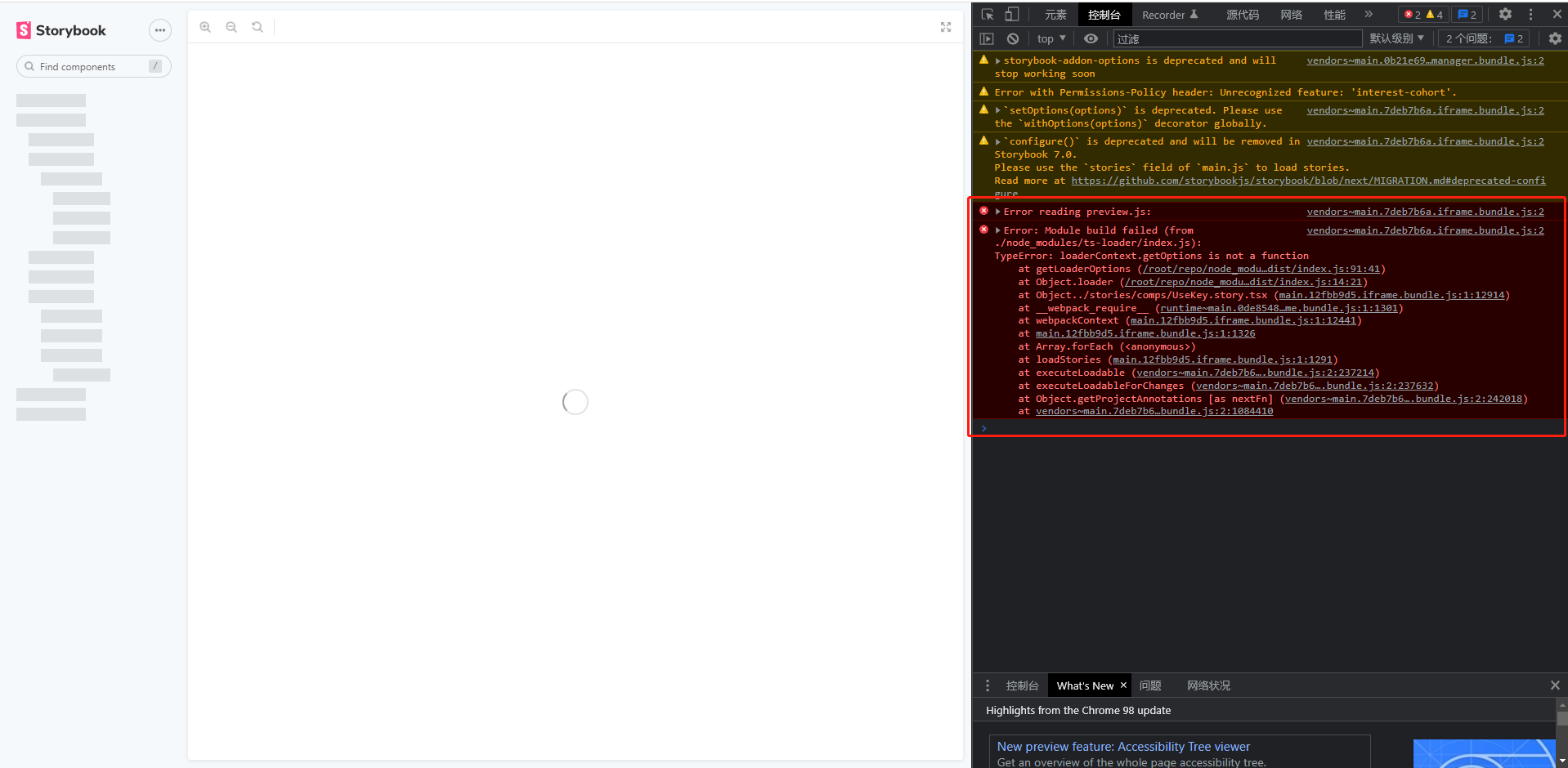Open the MIGRATION.md deprecated-configure link

[x=1306, y=181]
